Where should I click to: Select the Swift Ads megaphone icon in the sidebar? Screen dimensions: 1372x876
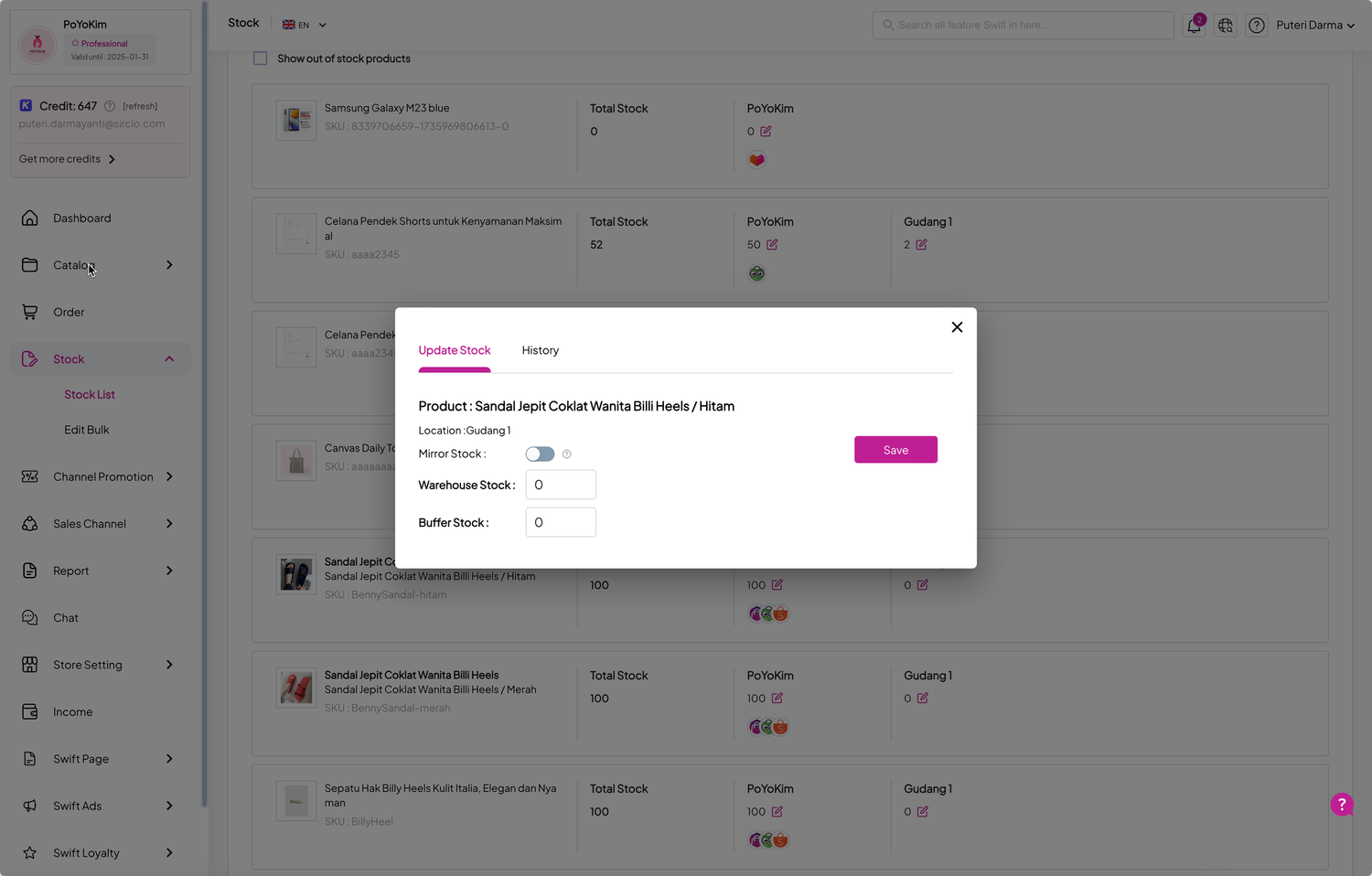click(x=30, y=806)
